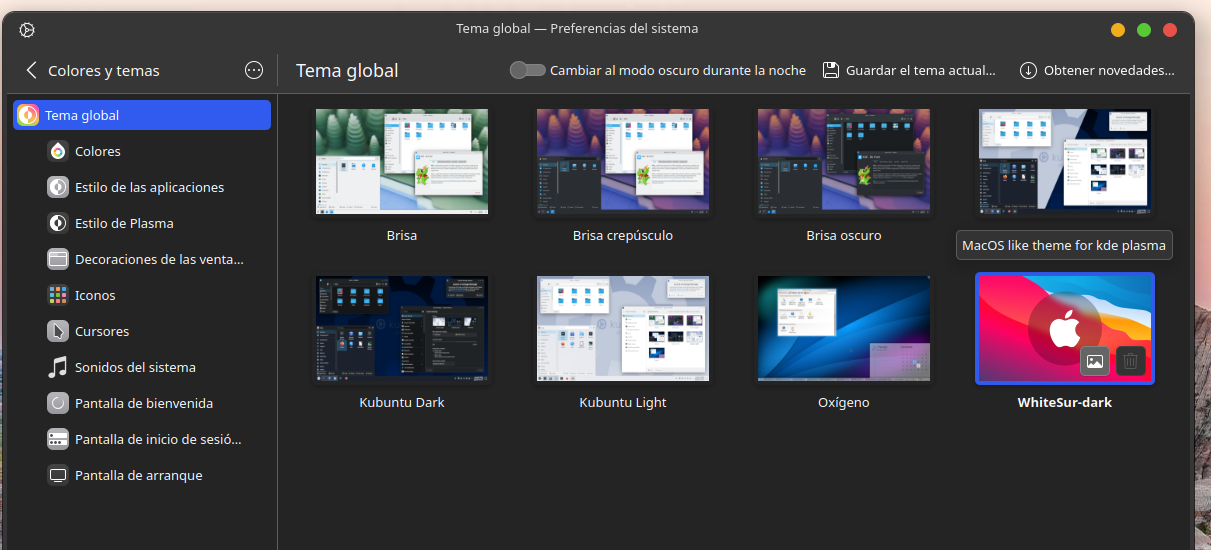The height and width of the screenshot is (550, 1211).
Task: Go back using the arrow beside Colores y temas
Action: (x=31, y=70)
